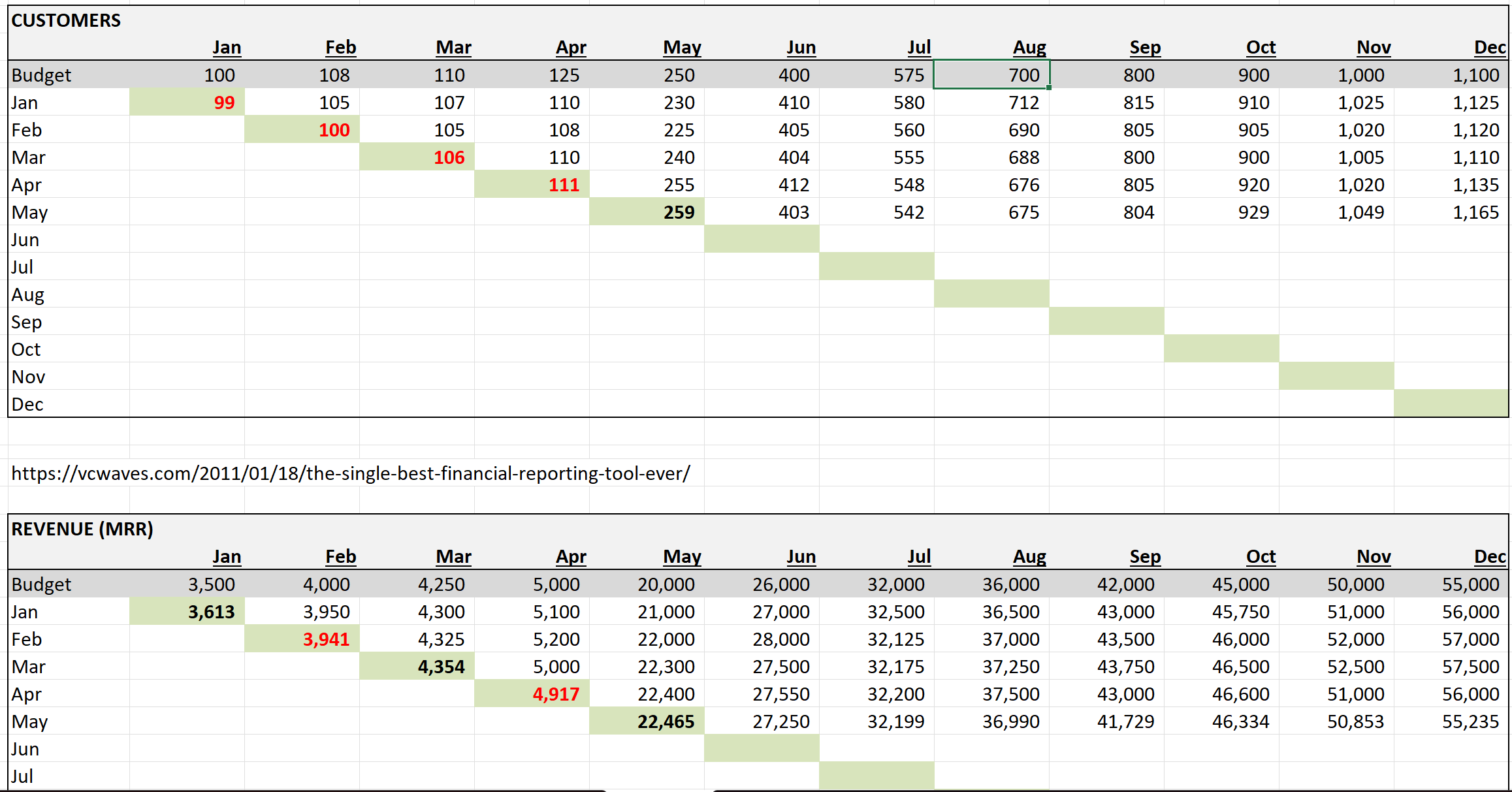This screenshot has width=1512, height=792.
Task: Click Customers Mar row Jun value 404
Action: click(794, 157)
